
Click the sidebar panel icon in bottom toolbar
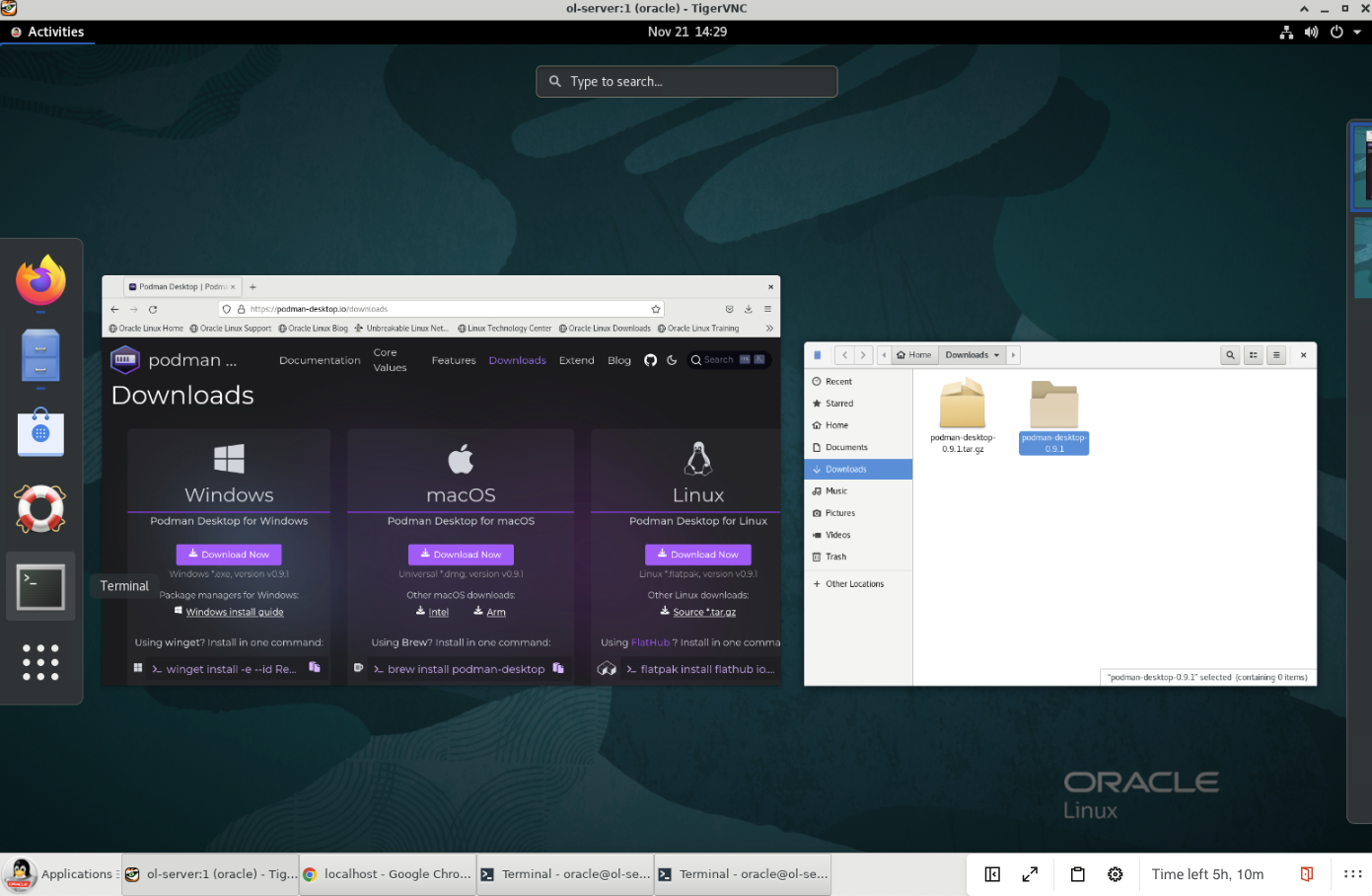pyautogui.click(x=992, y=874)
